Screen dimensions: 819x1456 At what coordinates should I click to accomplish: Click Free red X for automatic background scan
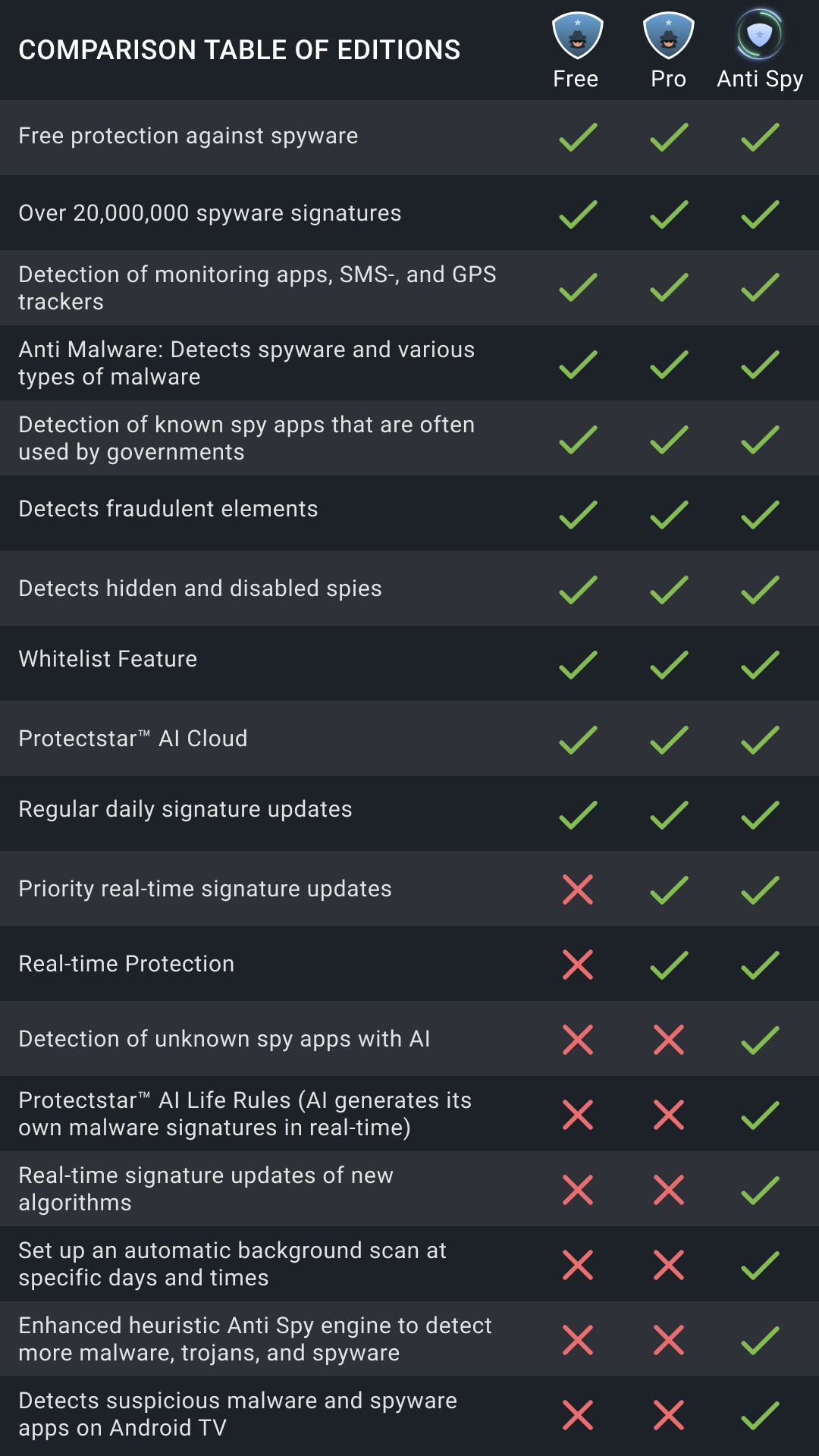tap(578, 1265)
